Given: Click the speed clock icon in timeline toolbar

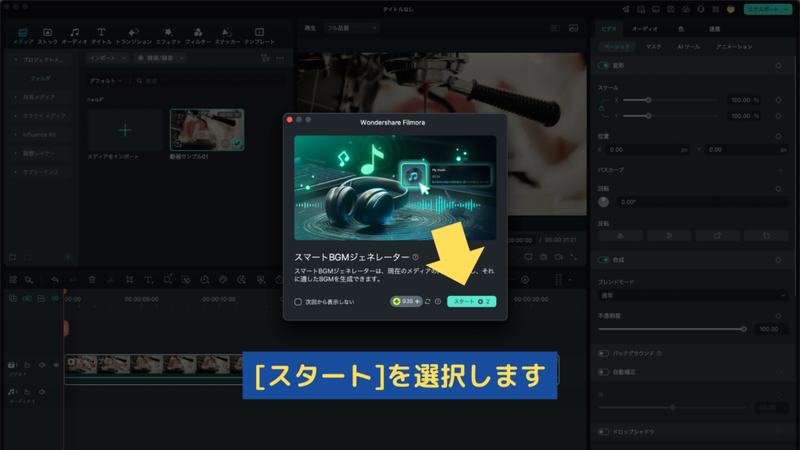Looking at the screenshot, I should click(205, 280).
